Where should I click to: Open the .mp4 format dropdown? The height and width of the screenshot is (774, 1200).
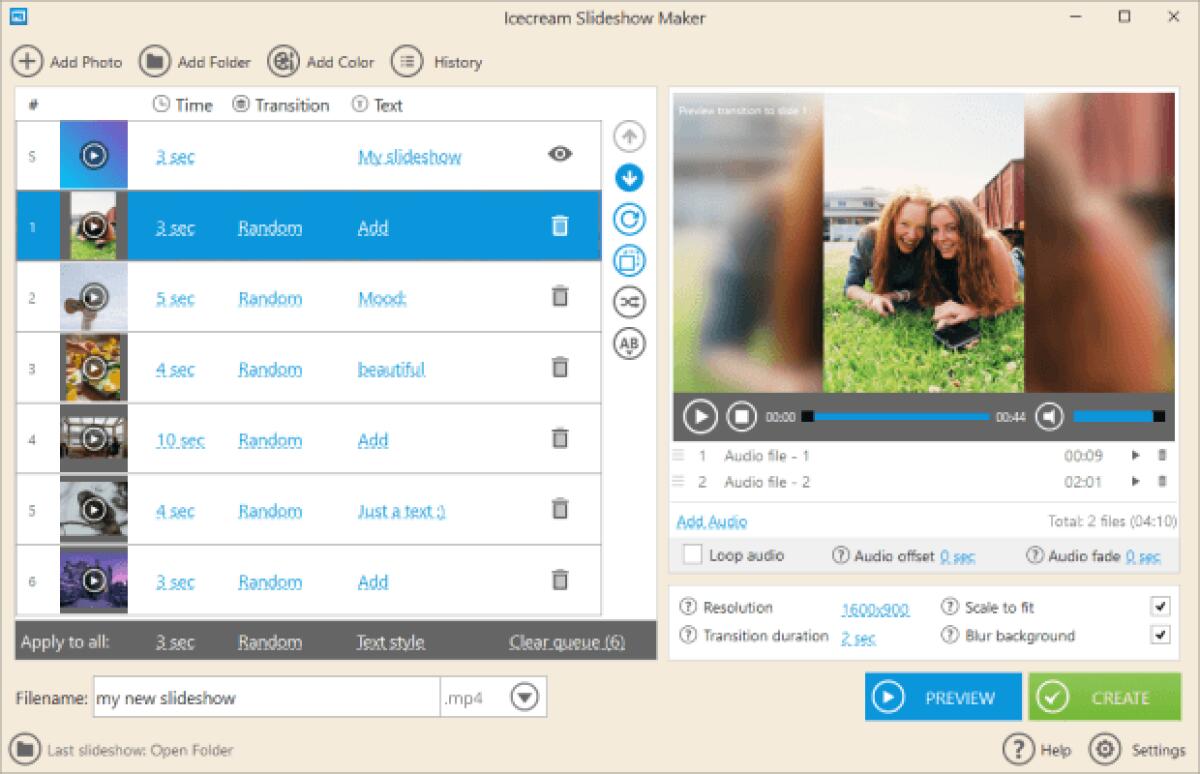523,698
